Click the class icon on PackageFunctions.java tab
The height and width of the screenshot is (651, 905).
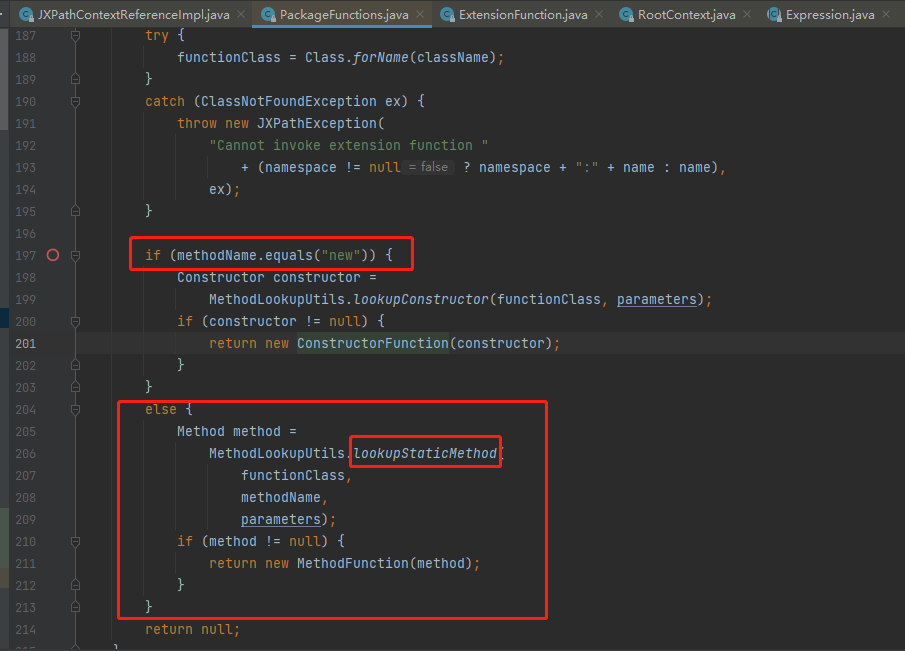(268, 14)
